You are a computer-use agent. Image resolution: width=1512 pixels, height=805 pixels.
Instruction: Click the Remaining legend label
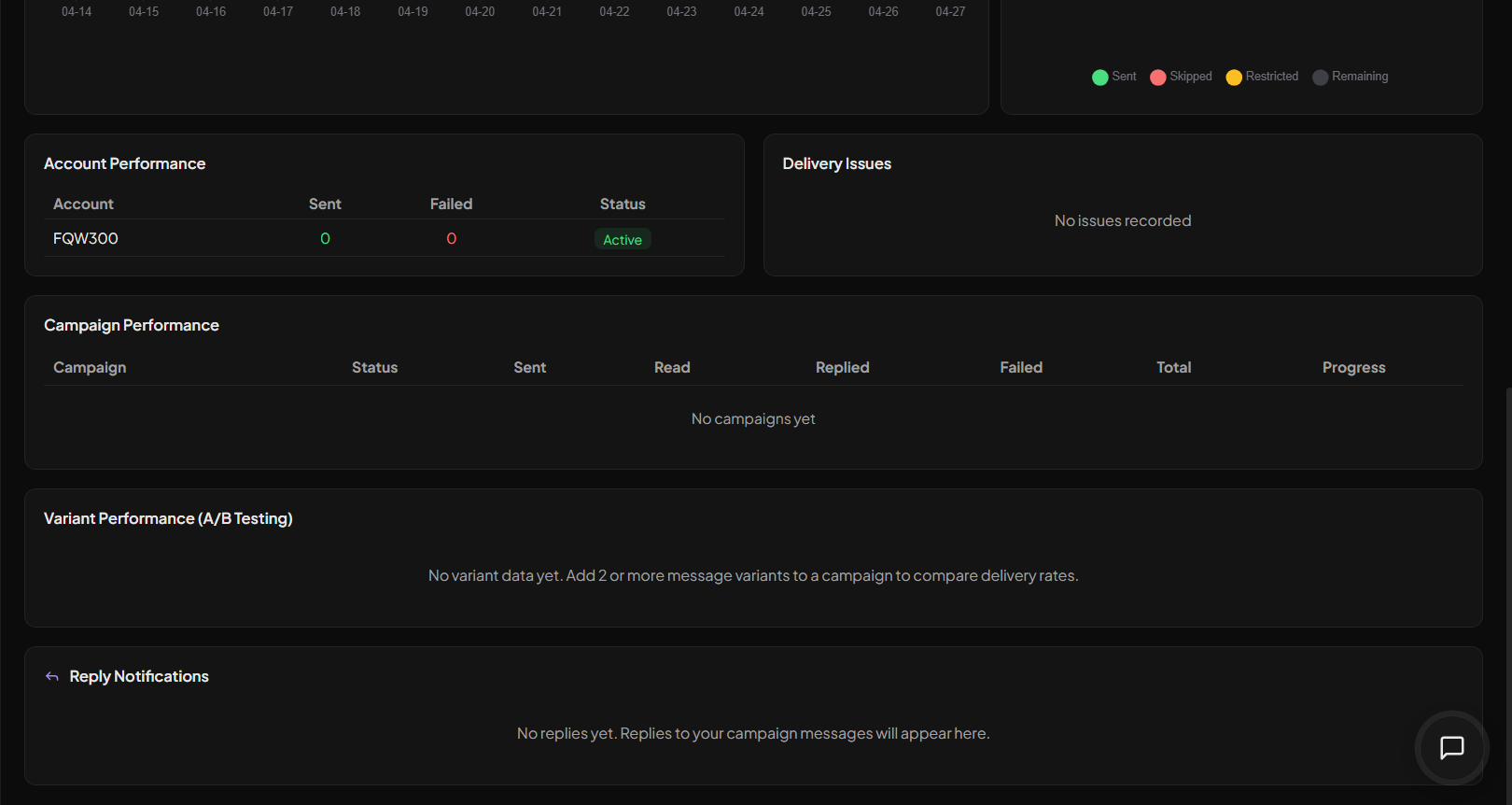pyautogui.click(x=1360, y=77)
